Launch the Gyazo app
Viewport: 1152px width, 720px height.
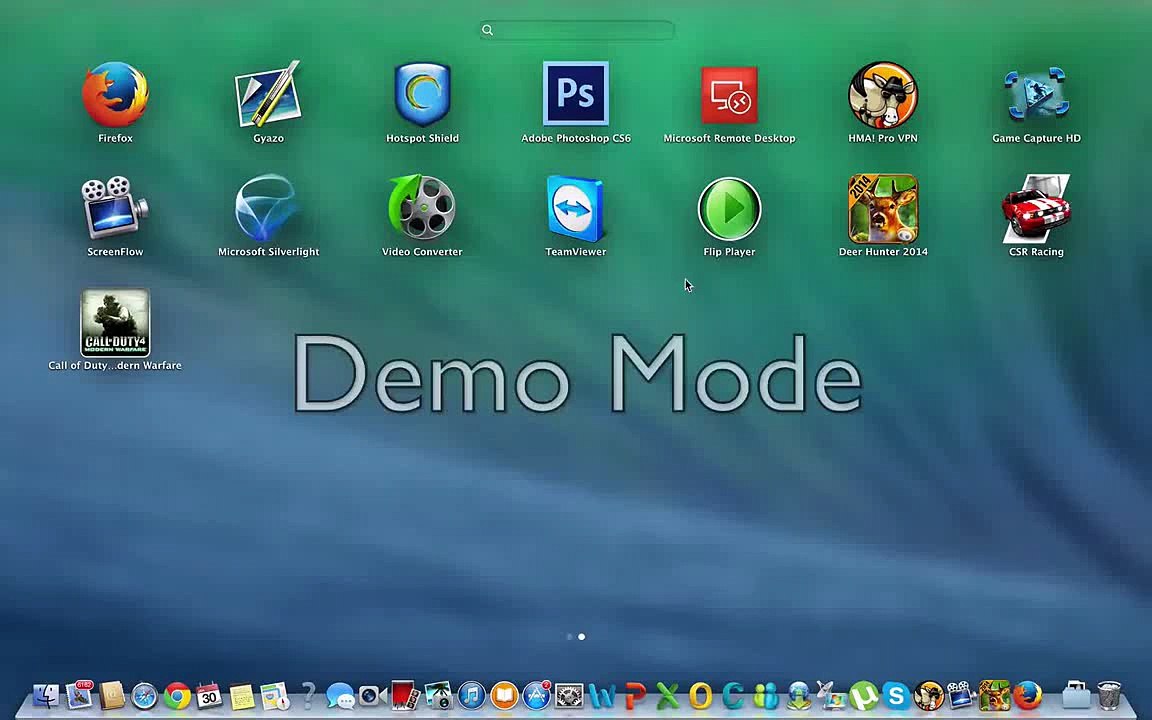coord(268,95)
